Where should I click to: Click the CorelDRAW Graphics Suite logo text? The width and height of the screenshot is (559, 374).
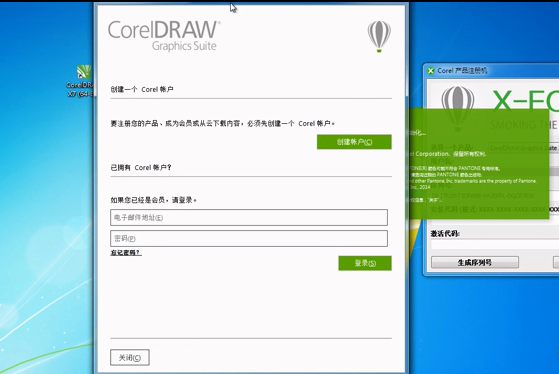[x=164, y=36]
